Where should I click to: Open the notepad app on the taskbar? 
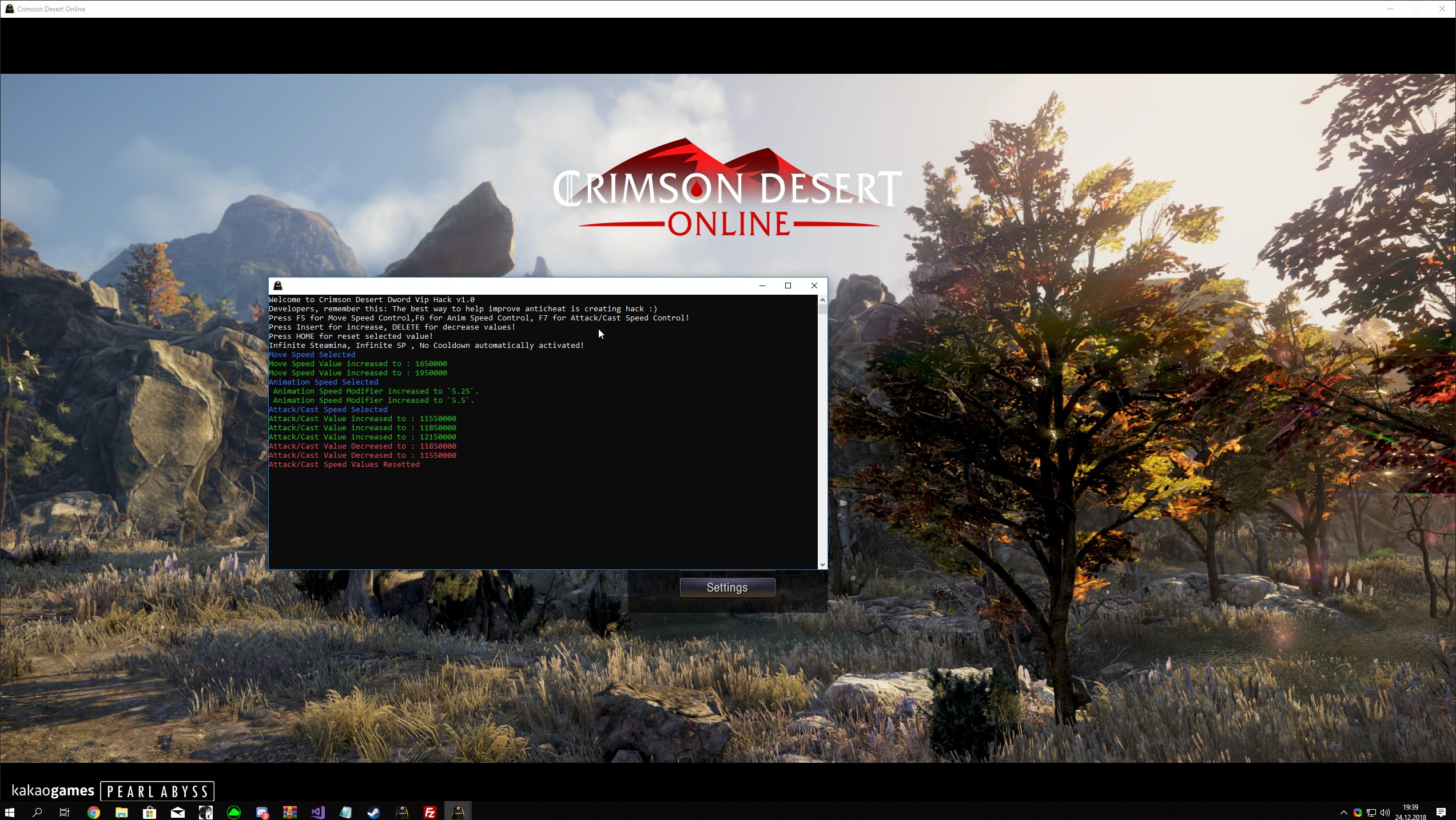click(x=346, y=812)
